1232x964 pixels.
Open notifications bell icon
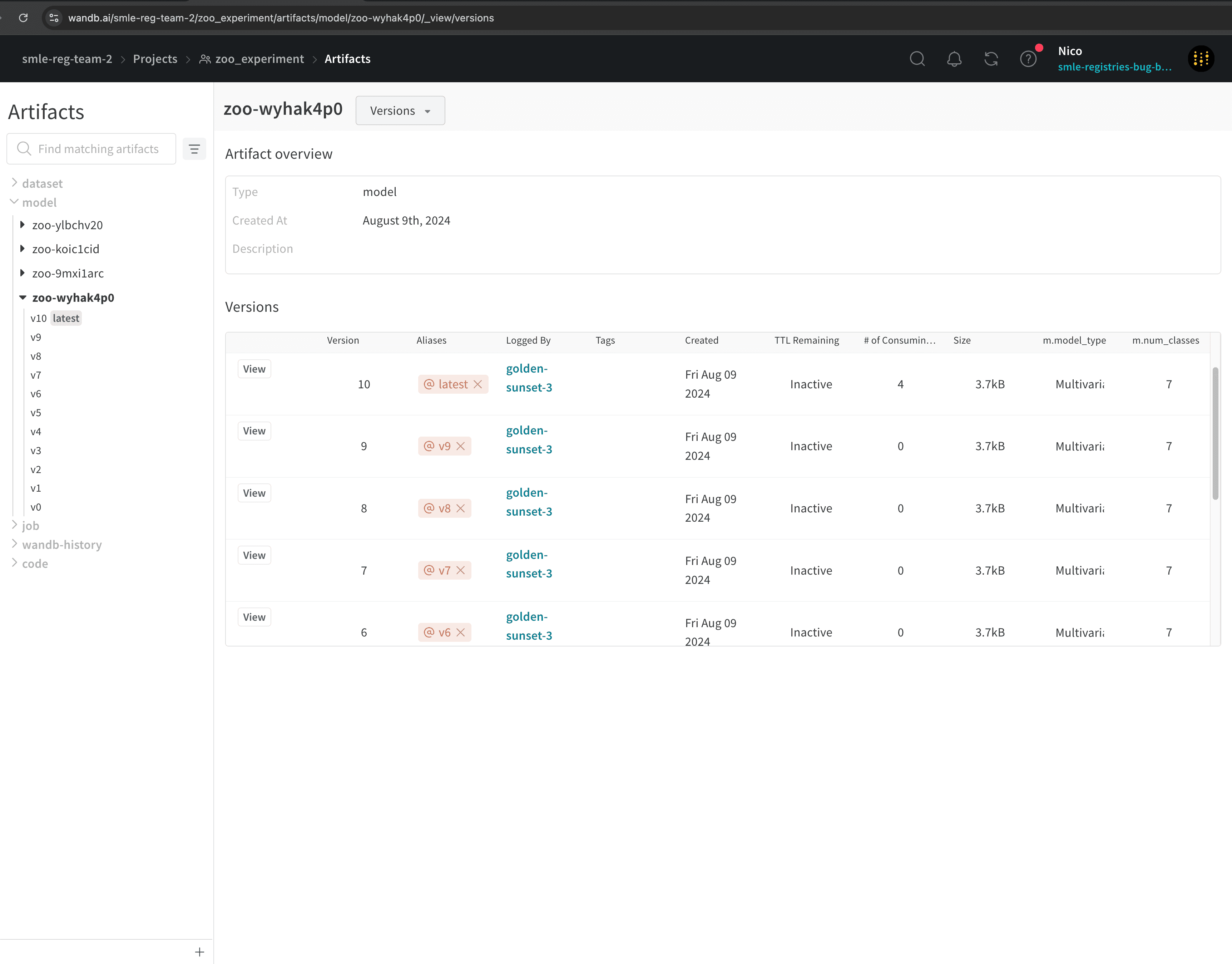pyautogui.click(x=954, y=59)
